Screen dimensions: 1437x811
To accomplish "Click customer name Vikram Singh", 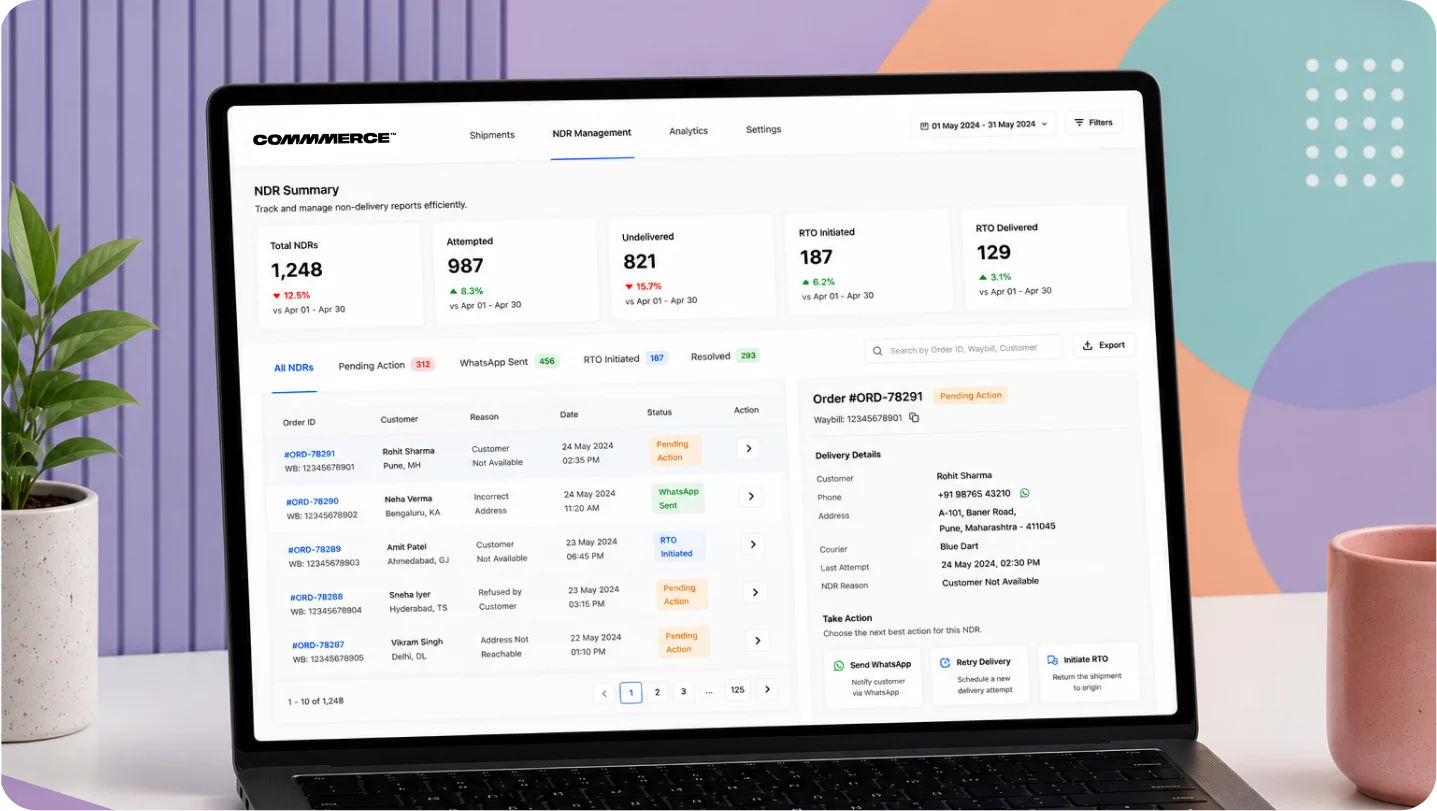I will (417, 642).
